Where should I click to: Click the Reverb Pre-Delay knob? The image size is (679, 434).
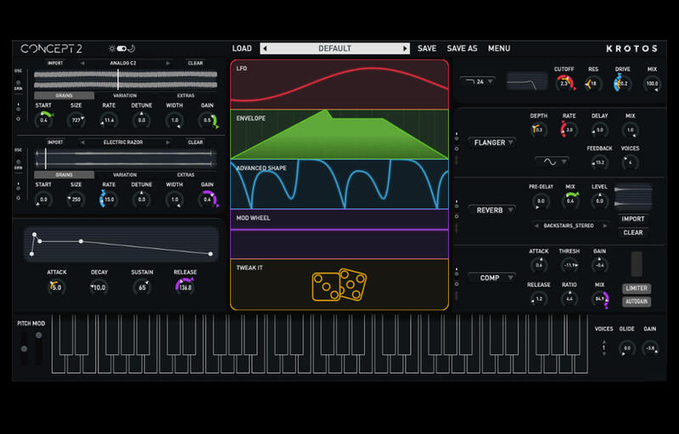pyautogui.click(x=541, y=201)
